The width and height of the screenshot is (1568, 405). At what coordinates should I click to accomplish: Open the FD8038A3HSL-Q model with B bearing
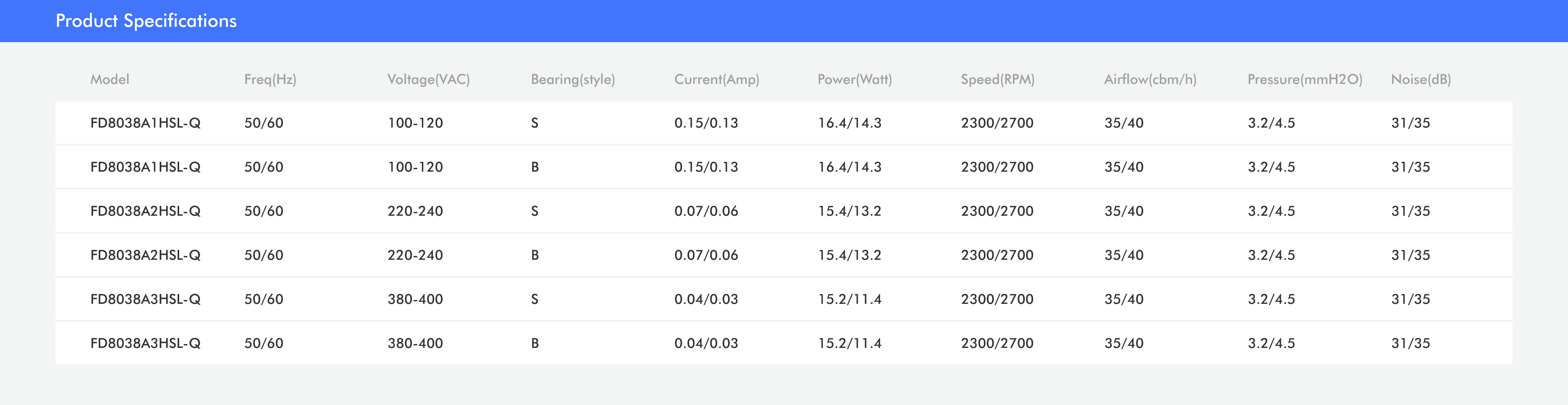tap(145, 343)
